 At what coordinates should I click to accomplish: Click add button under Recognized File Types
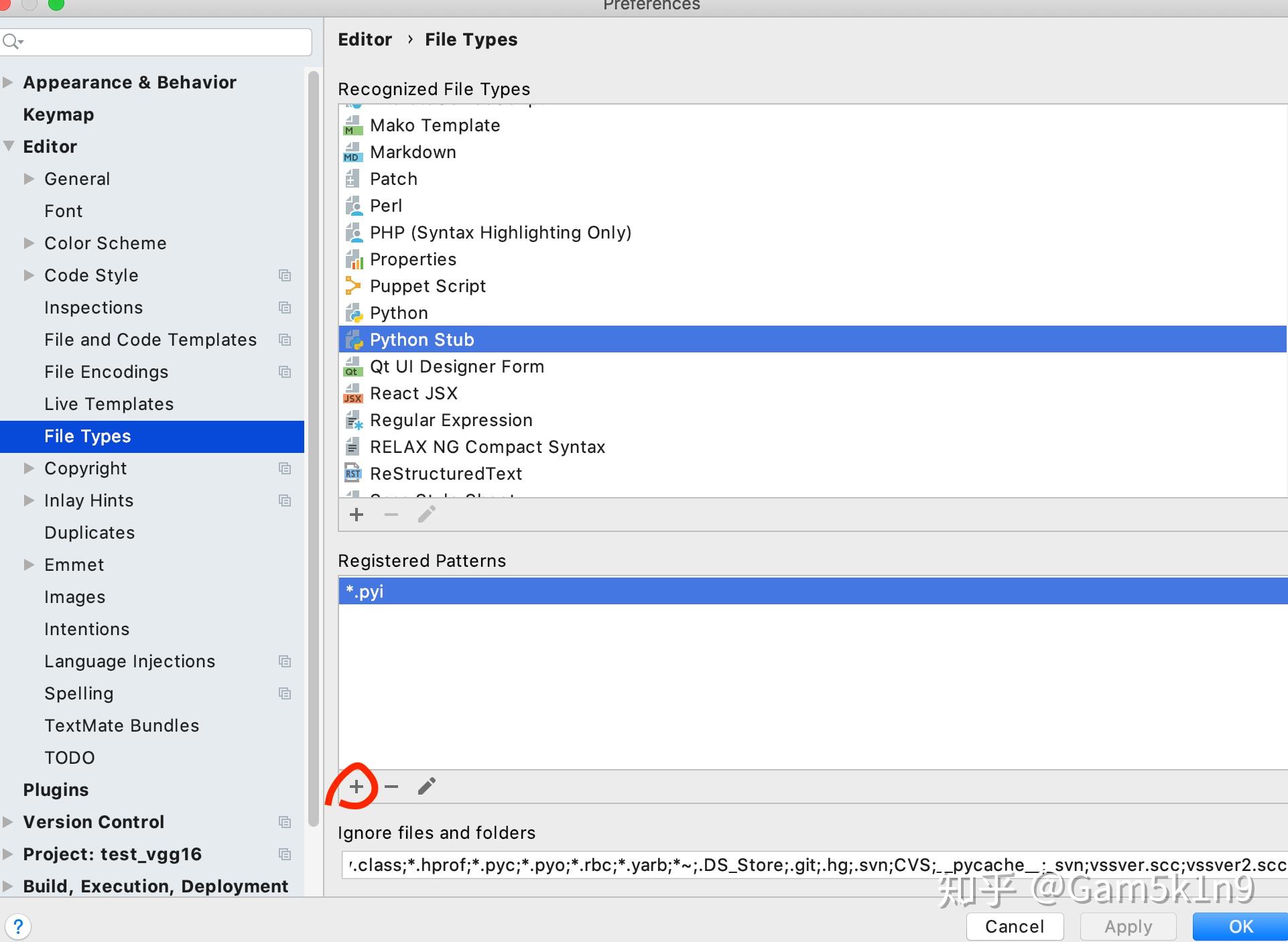pos(357,515)
